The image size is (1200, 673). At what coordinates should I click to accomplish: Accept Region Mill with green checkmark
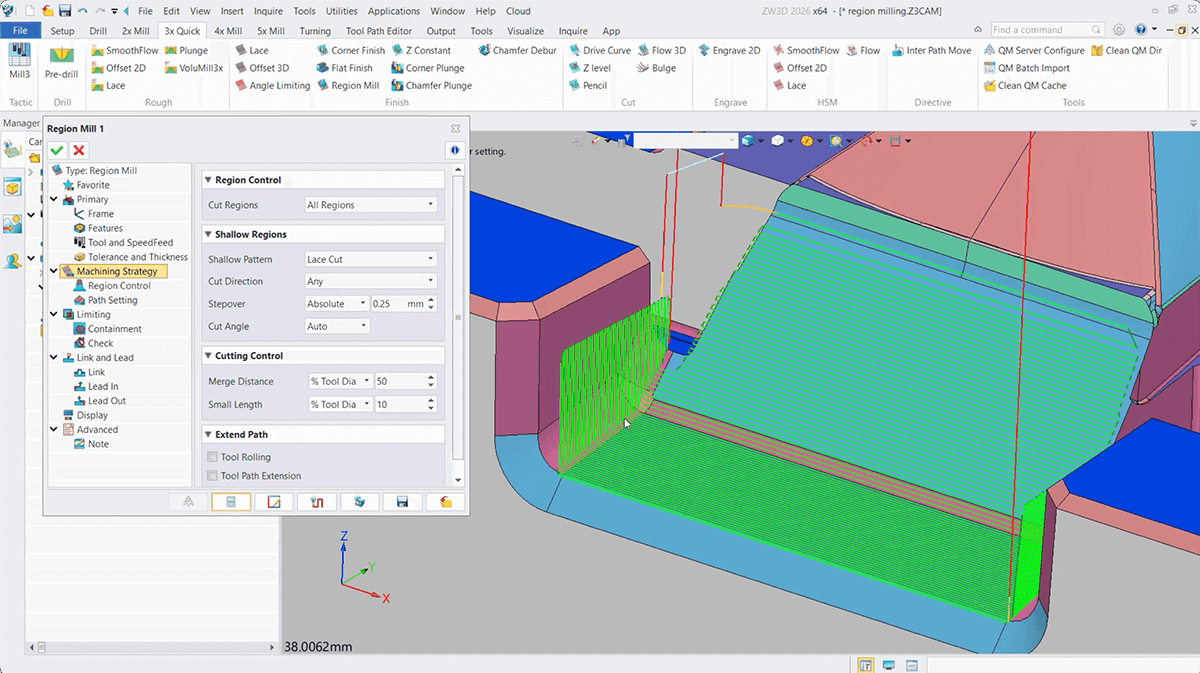click(x=57, y=150)
